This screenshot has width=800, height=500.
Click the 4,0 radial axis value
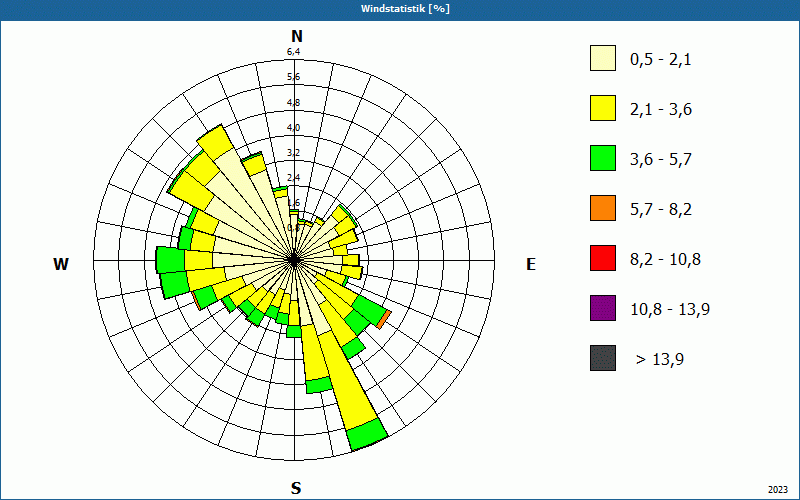point(293,128)
